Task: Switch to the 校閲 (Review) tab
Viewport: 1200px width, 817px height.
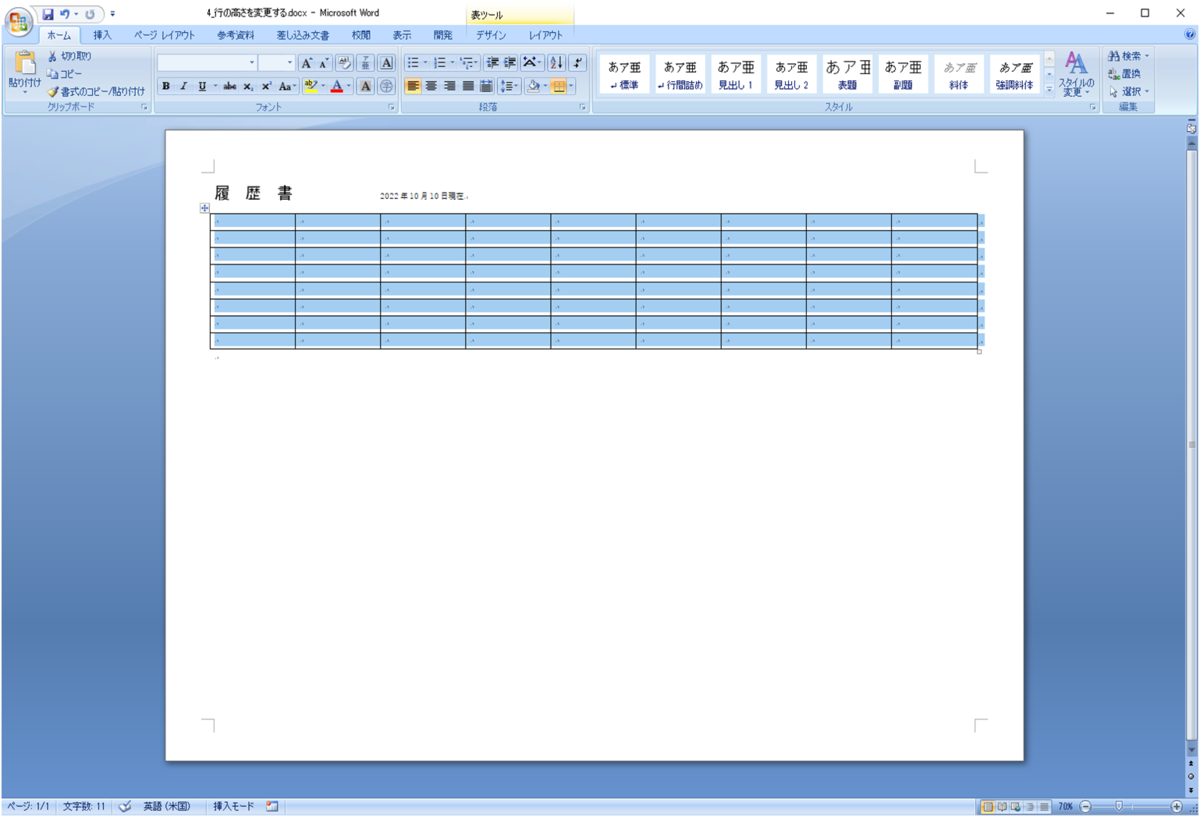Action: [361, 35]
